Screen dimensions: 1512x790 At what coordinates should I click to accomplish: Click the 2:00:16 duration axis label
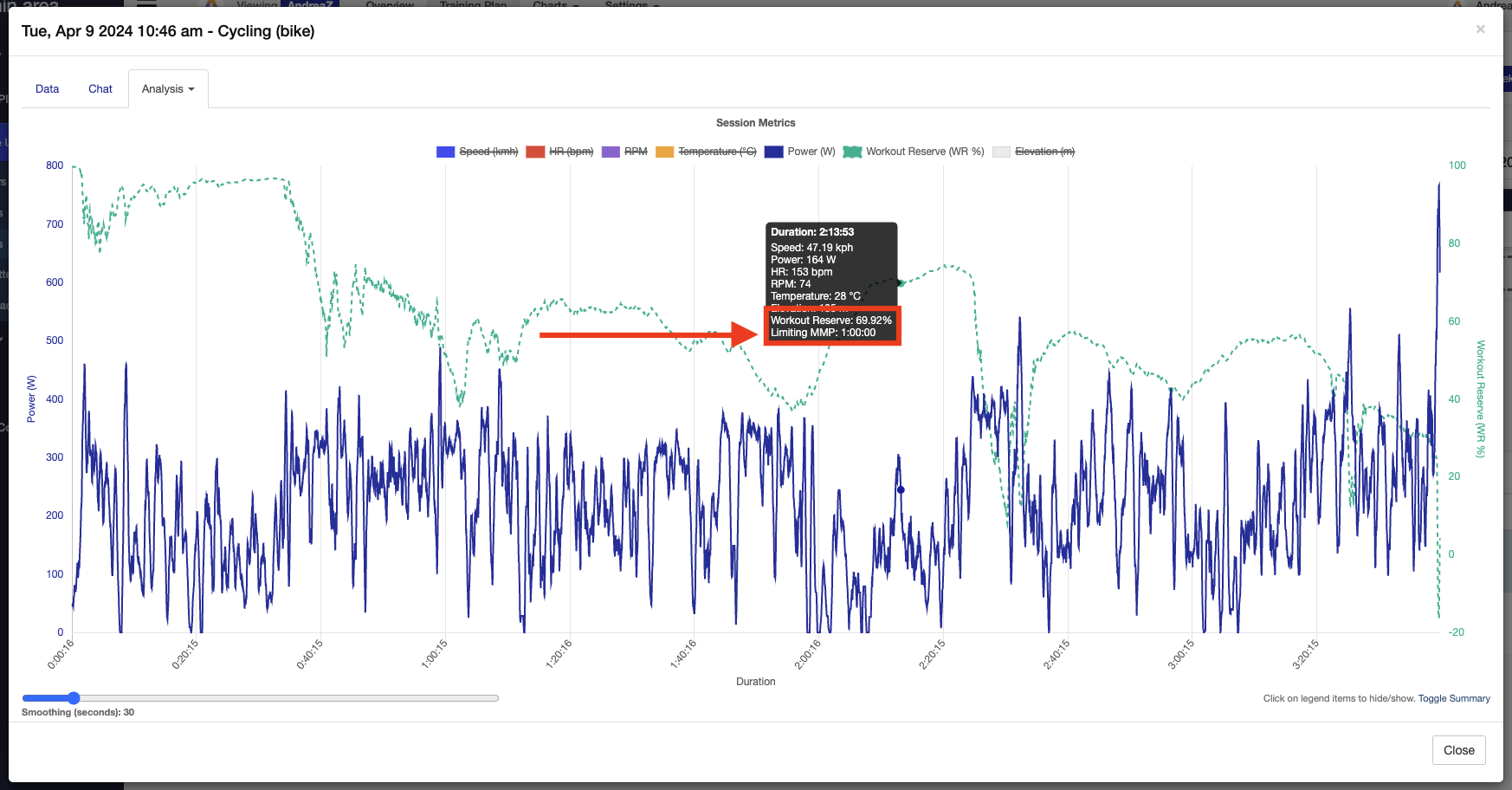pos(808,654)
